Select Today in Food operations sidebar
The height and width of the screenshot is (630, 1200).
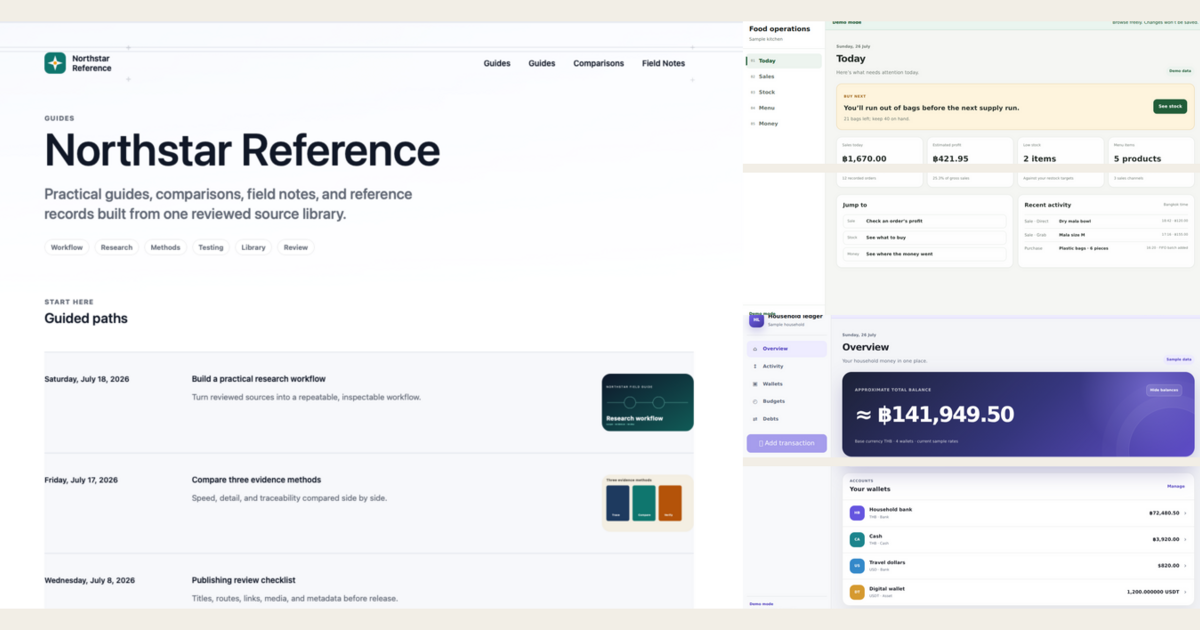[x=784, y=61]
